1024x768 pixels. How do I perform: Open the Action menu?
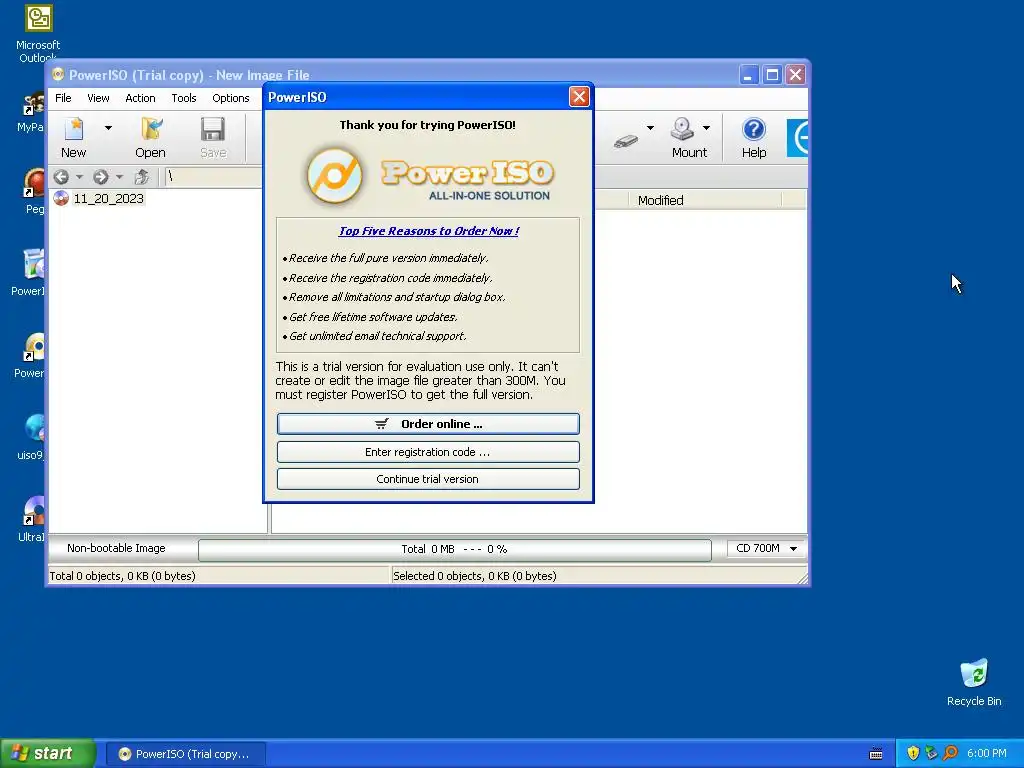pos(140,98)
